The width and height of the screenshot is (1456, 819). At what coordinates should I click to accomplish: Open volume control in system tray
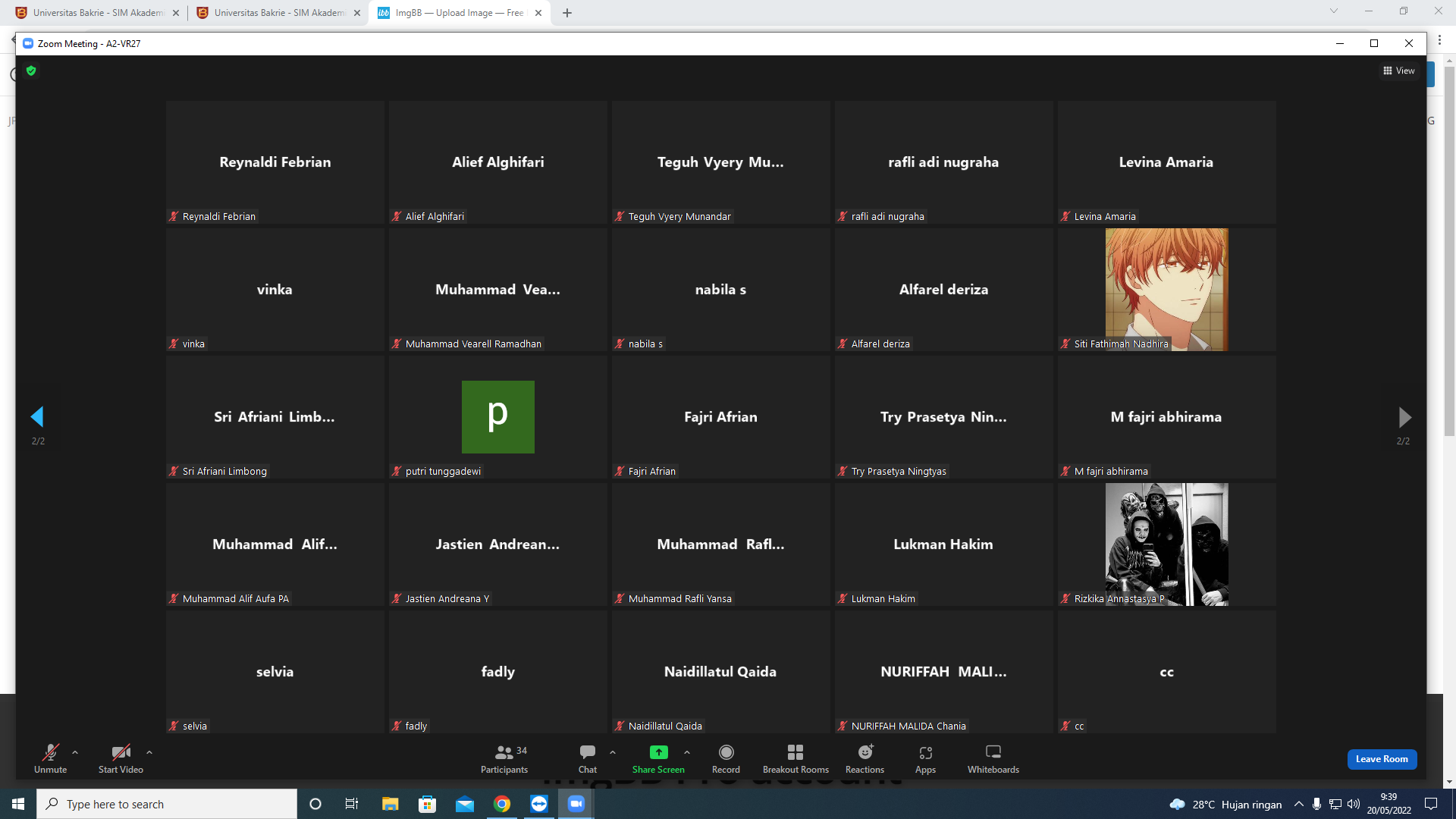tap(1354, 804)
